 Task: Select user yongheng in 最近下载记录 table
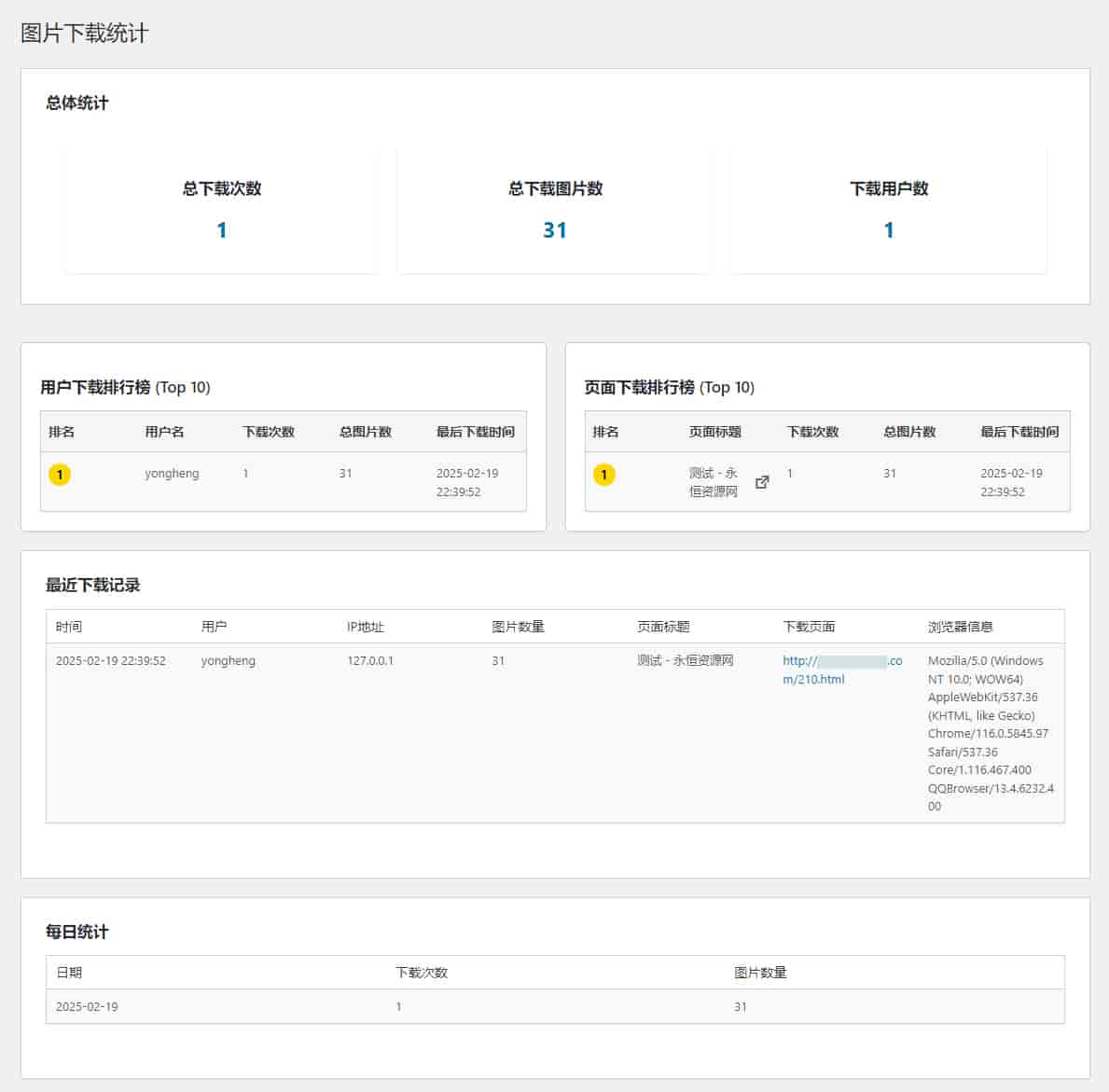pos(228,661)
